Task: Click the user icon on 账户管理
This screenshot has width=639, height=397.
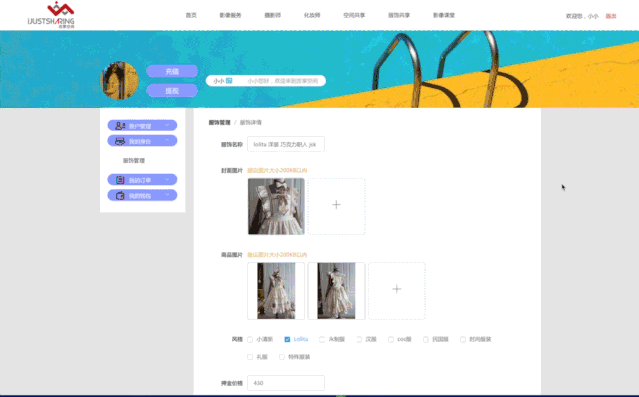Action: (120, 126)
